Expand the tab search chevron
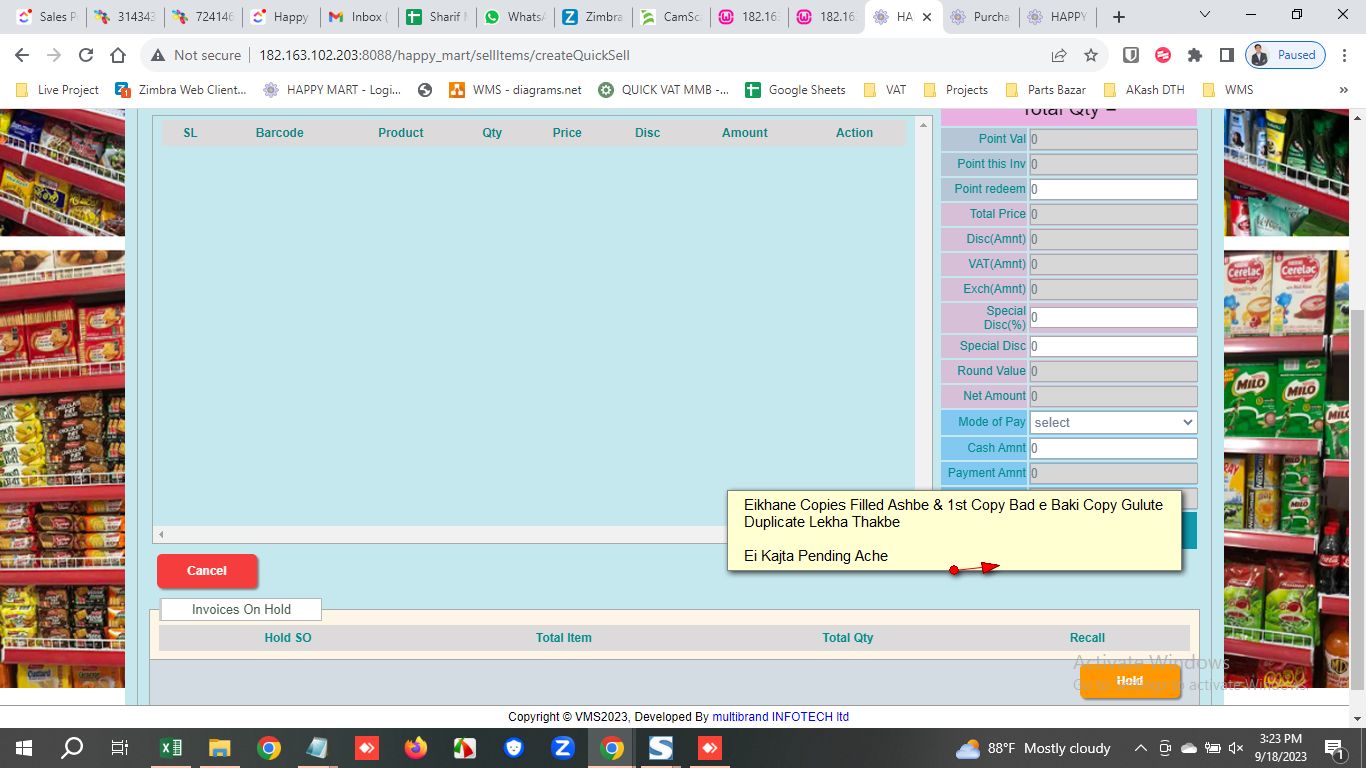Screen dimensions: 1366x768 point(1205,16)
